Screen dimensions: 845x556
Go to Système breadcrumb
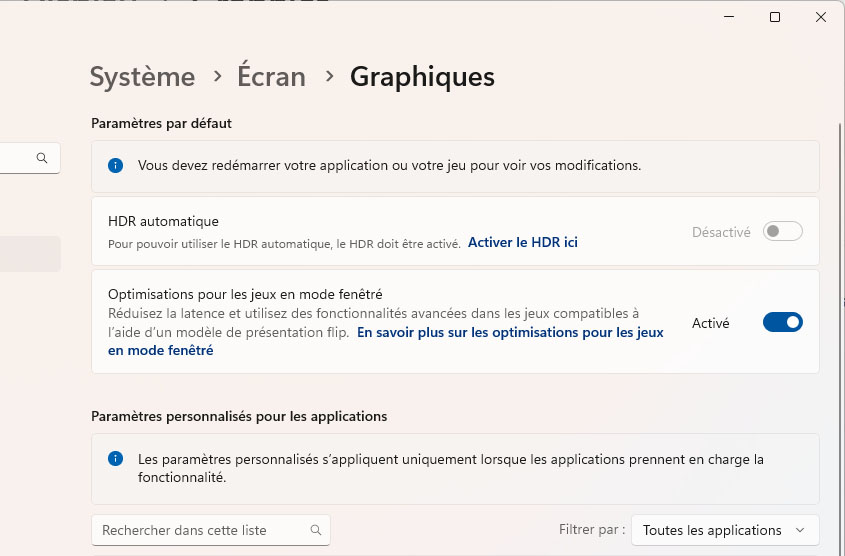(x=142, y=76)
